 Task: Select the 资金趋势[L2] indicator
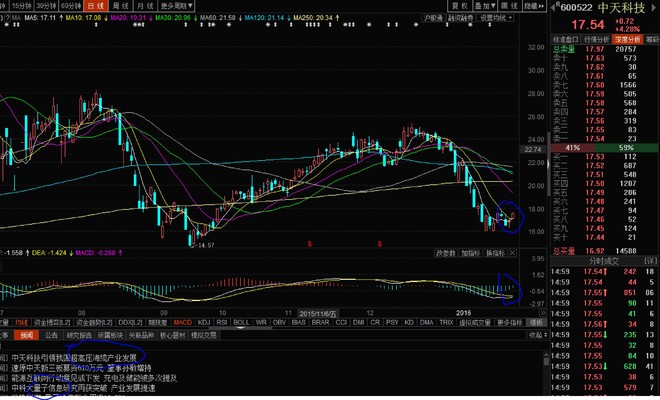pos(94,323)
